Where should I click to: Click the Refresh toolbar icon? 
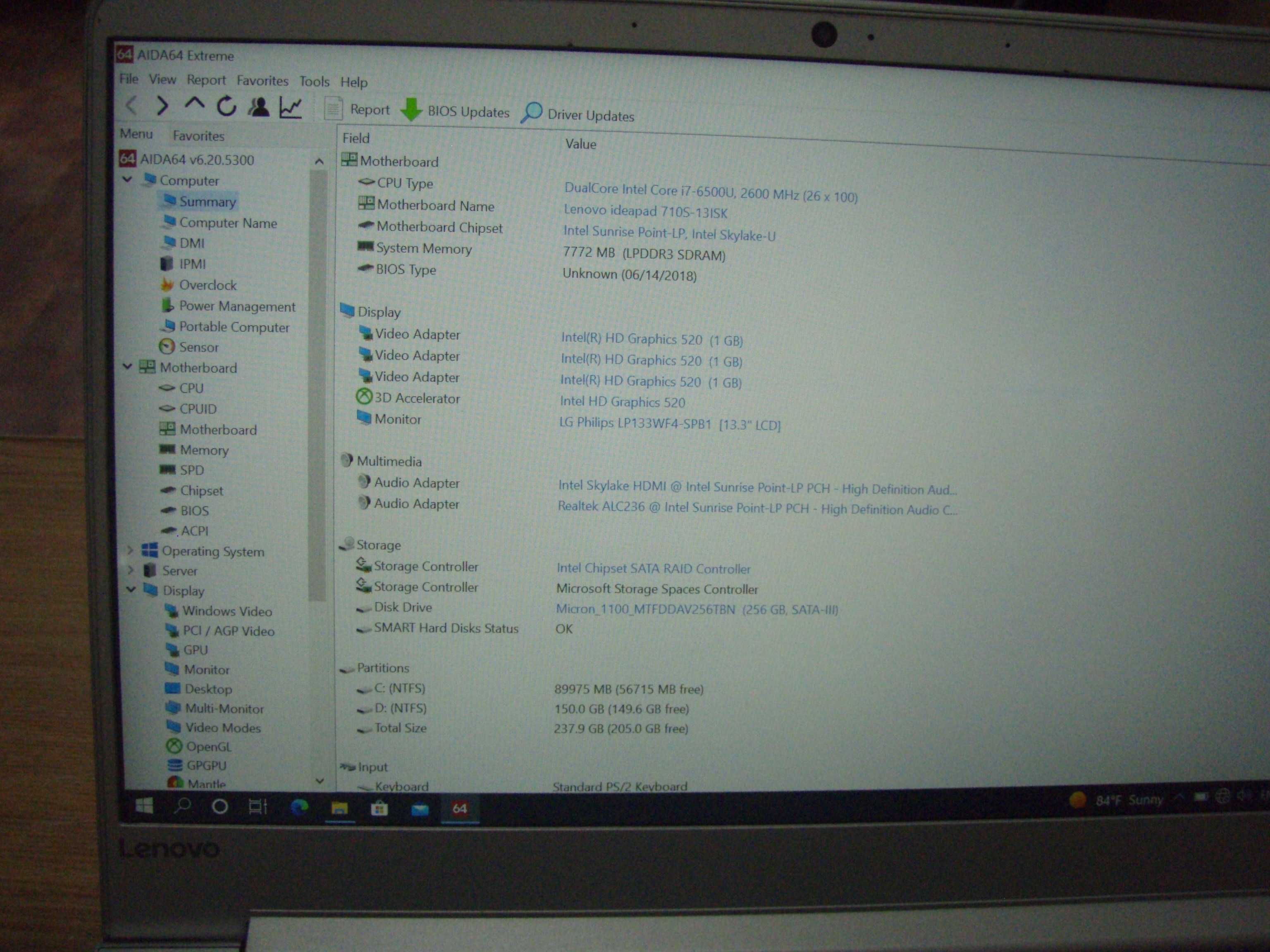point(226,106)
